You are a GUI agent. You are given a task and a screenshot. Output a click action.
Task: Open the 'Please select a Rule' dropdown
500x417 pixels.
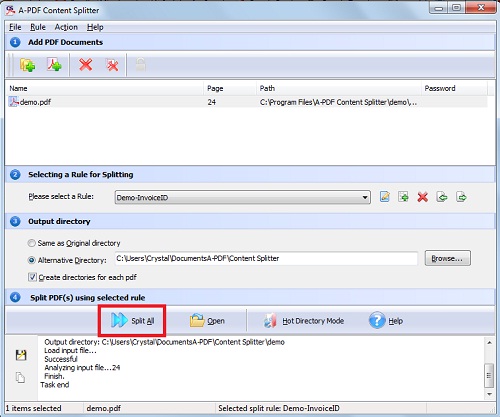(x=242, y=197)
